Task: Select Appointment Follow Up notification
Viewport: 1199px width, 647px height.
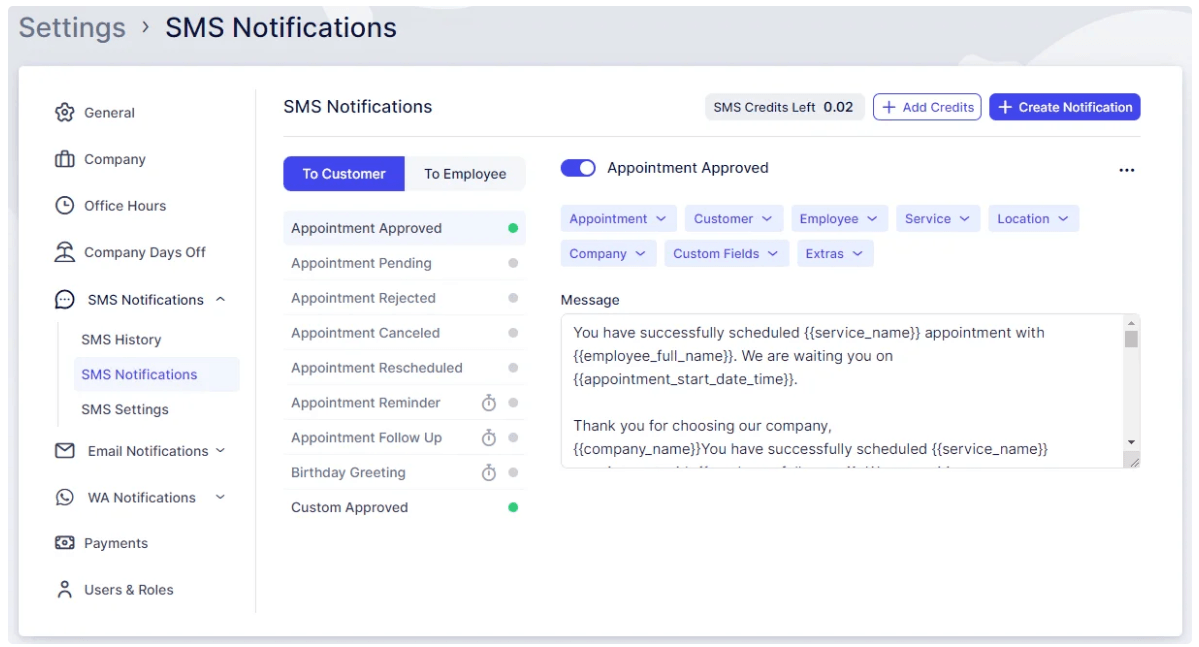Action: pos(404,437)
